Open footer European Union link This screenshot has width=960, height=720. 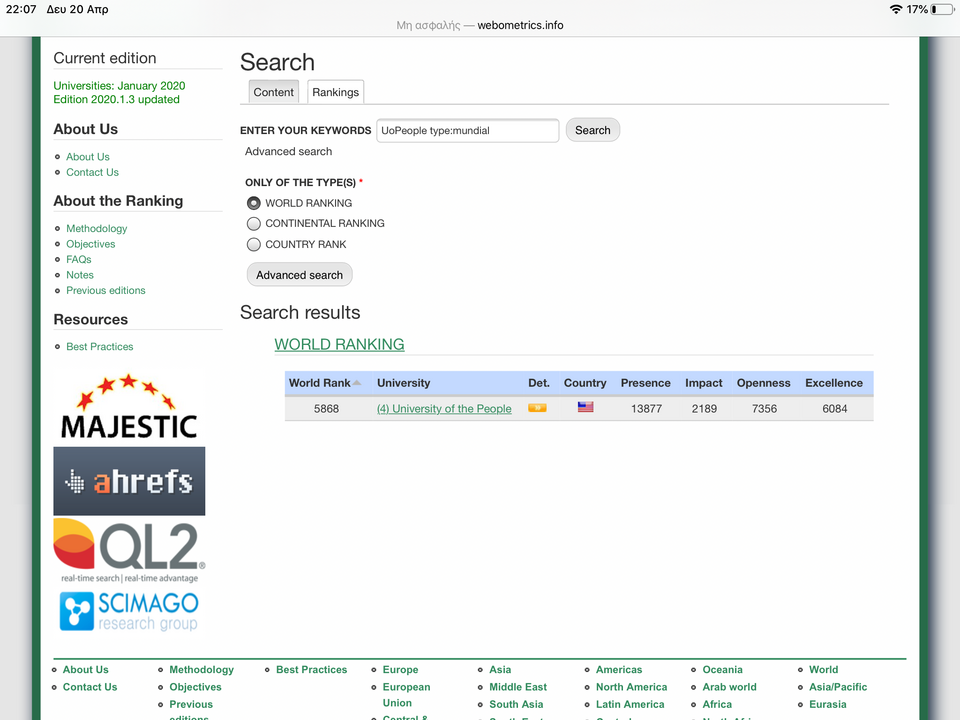[407, 695]
